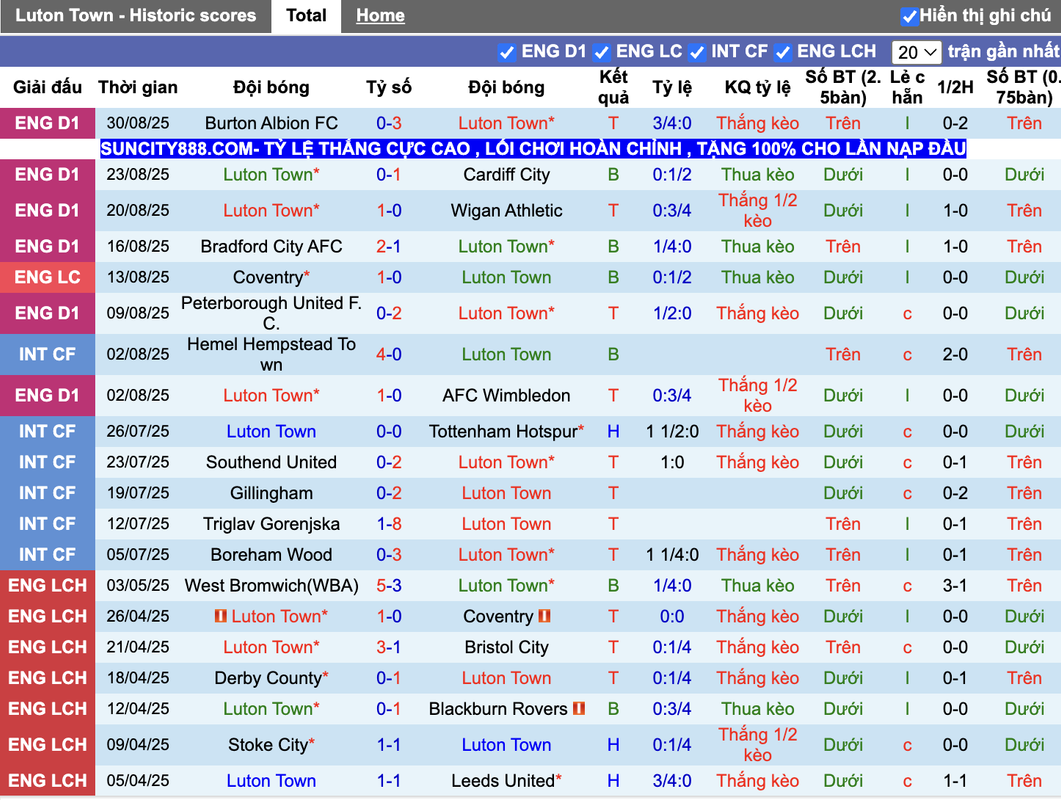Viewport: 1061px width, 800px height.
Task: Click the SUNCITY888.COM advertisement banner
Action: (x=533, y=149)
